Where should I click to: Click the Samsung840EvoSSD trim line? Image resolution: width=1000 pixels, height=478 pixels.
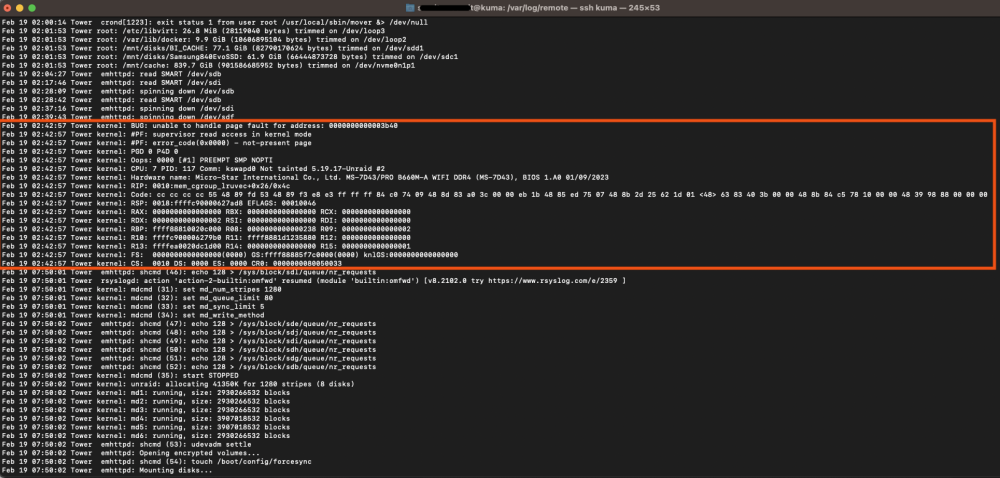click(230, 57)
